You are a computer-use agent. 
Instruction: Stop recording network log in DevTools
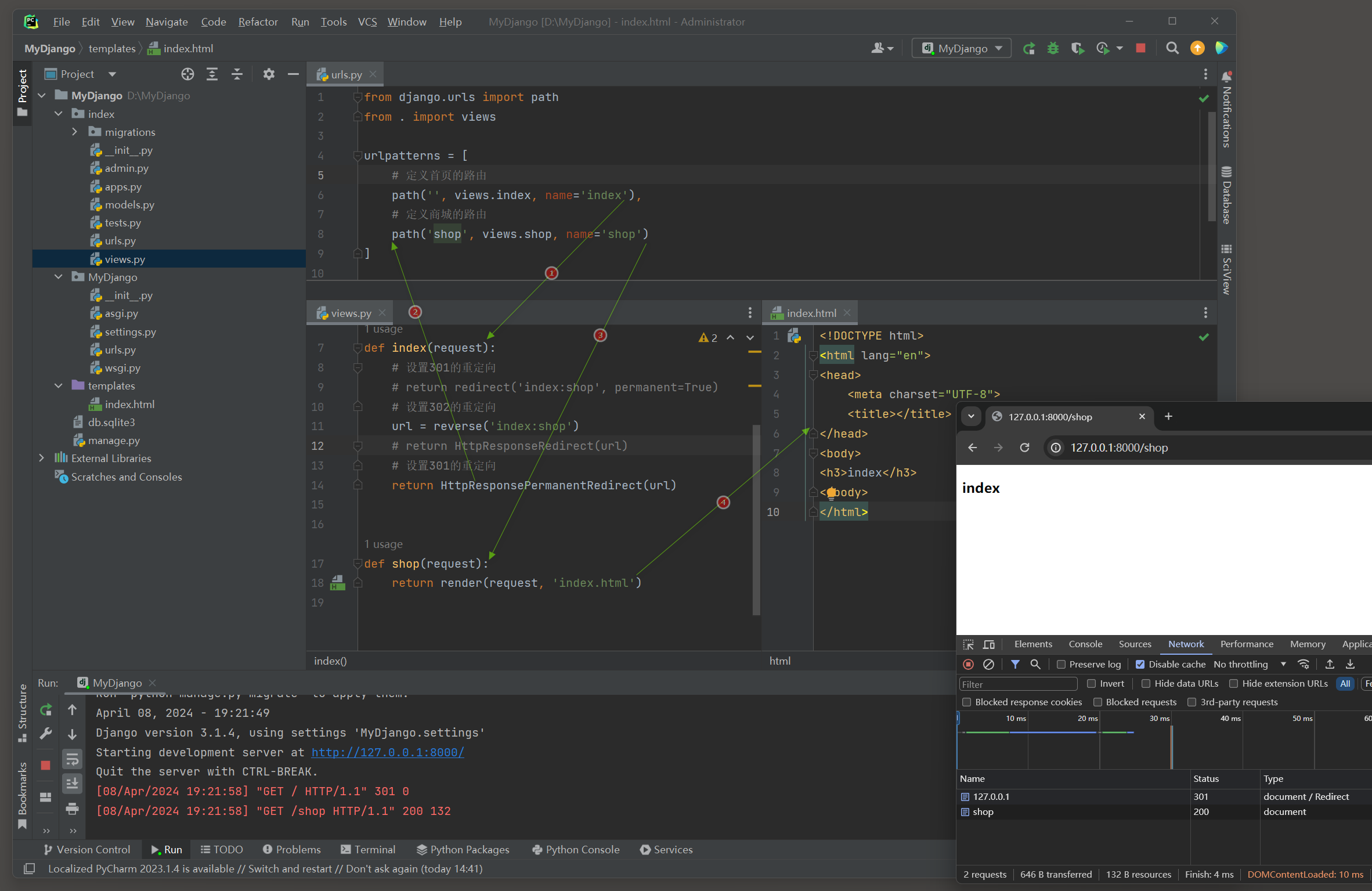pyautogui.click(x=968, y=664)
